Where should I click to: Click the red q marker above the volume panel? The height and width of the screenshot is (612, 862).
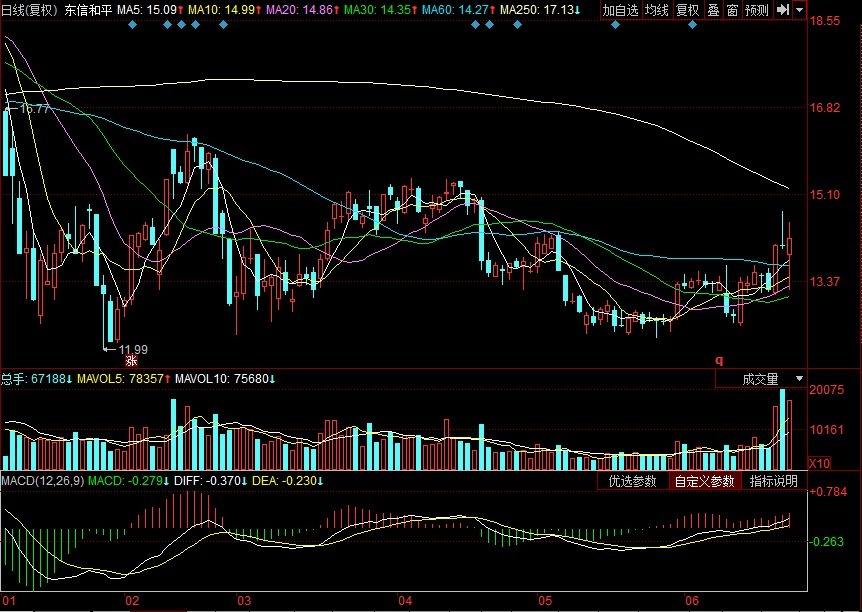click(718, 359)
